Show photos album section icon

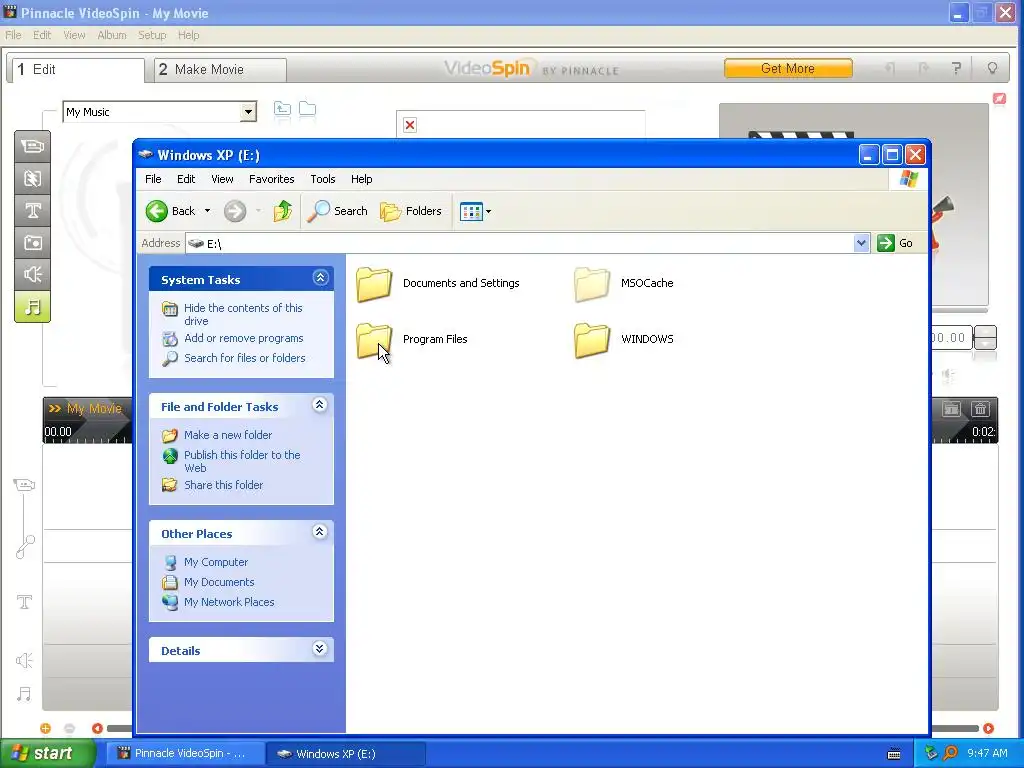click(x=33, y=242)
